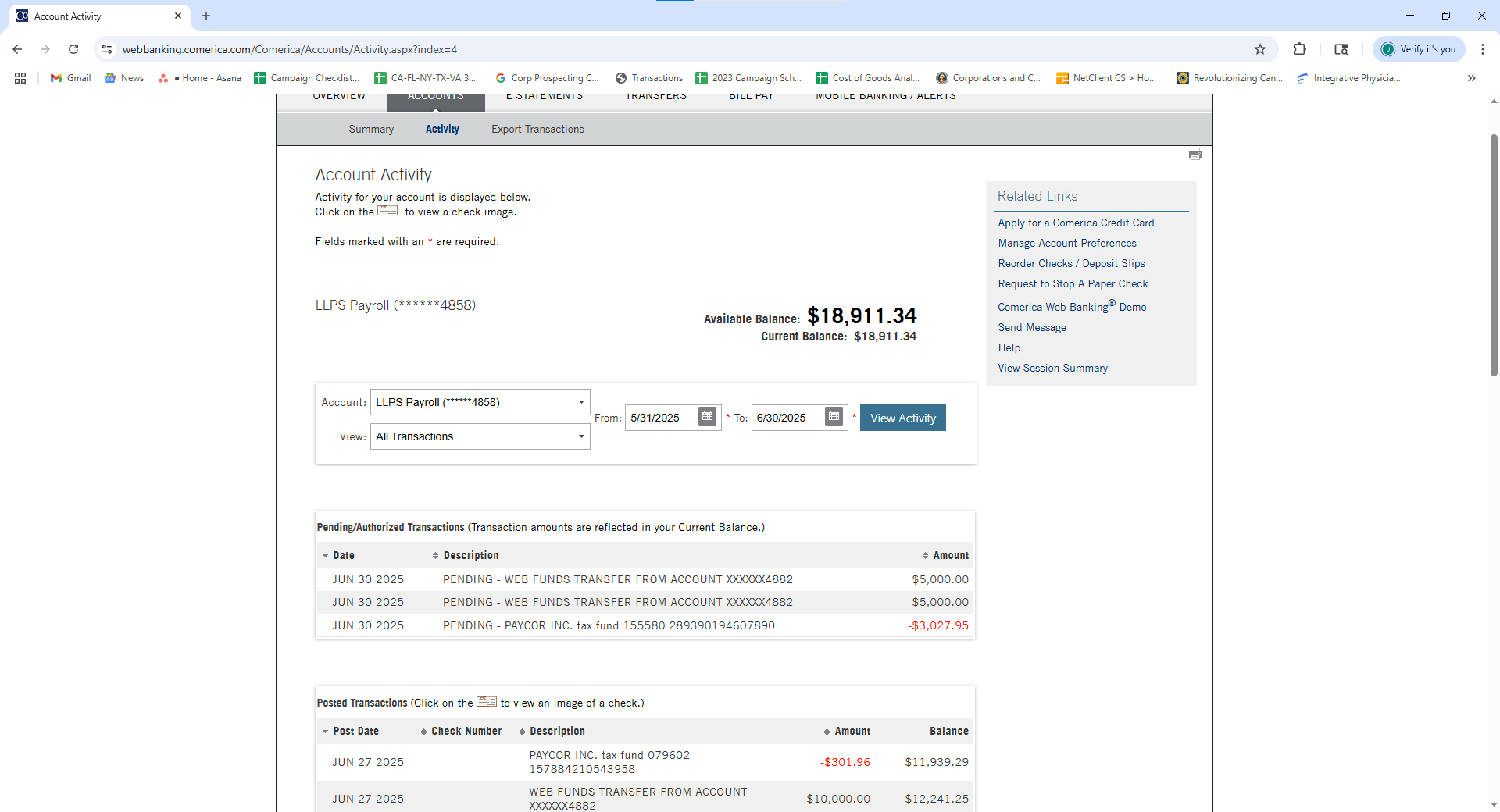Open the browser Extensions icon
The width and height of the screenshot is (1500, 812).
point(1299,49)
